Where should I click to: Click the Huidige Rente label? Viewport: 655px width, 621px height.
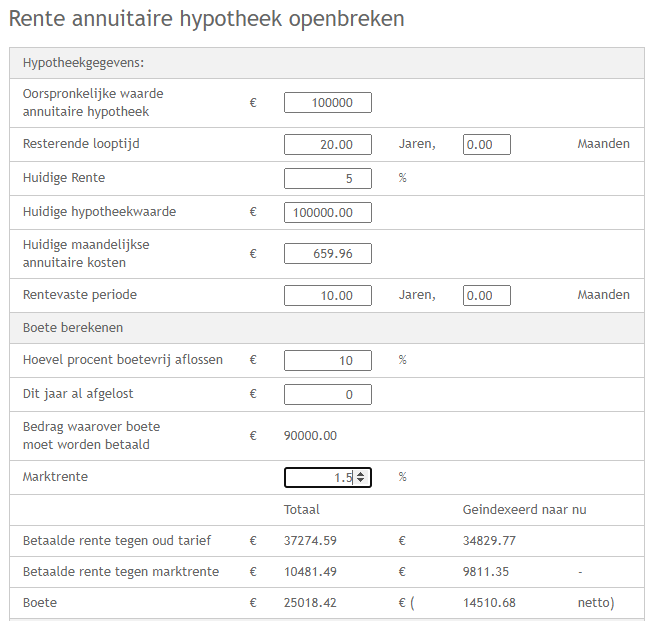coord(64,178)
